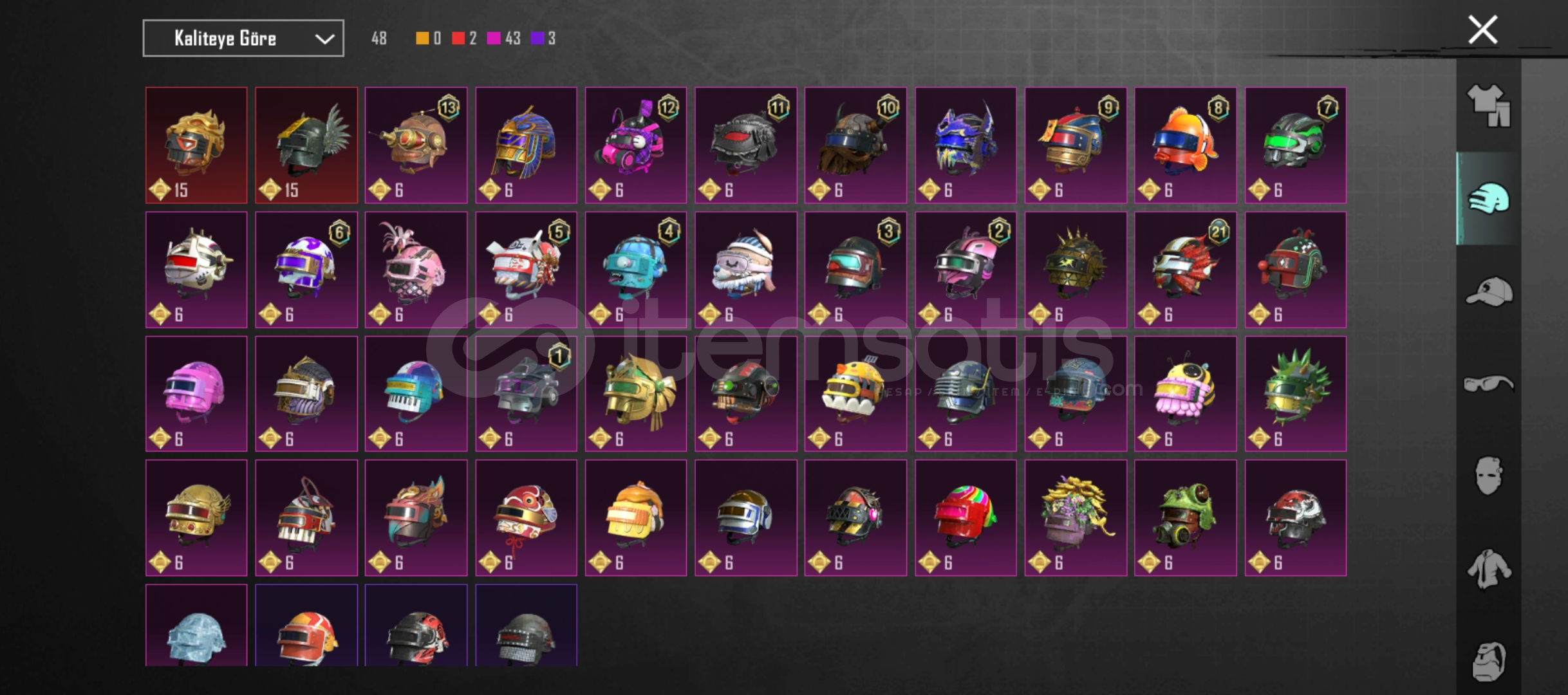The width and height of the screenshot is (1568, 695).
Task: Select the helmet category icon in sidebar
Action: pyautogui.click(x=1489, y=199)
